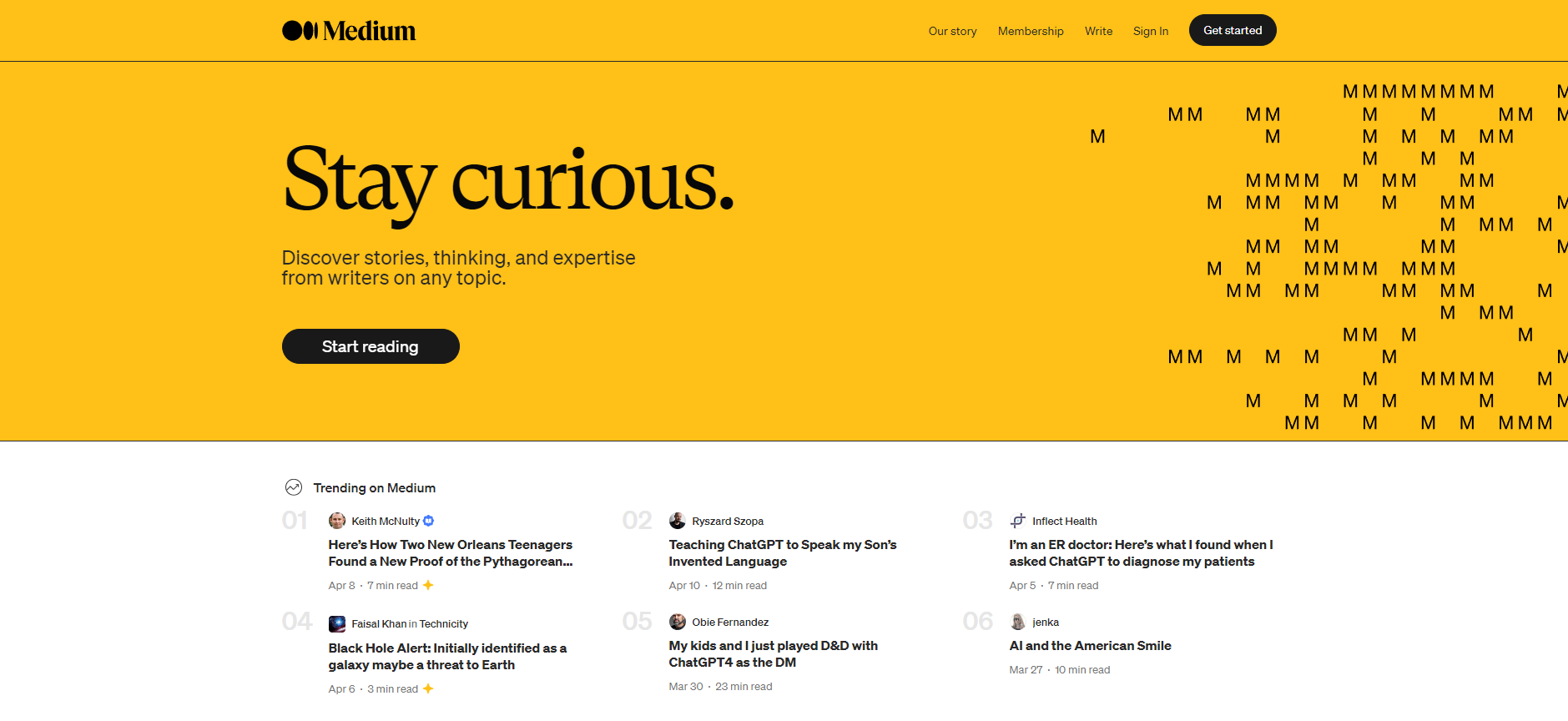Click the Trending on Medium arrow icon

coord(294,487)
